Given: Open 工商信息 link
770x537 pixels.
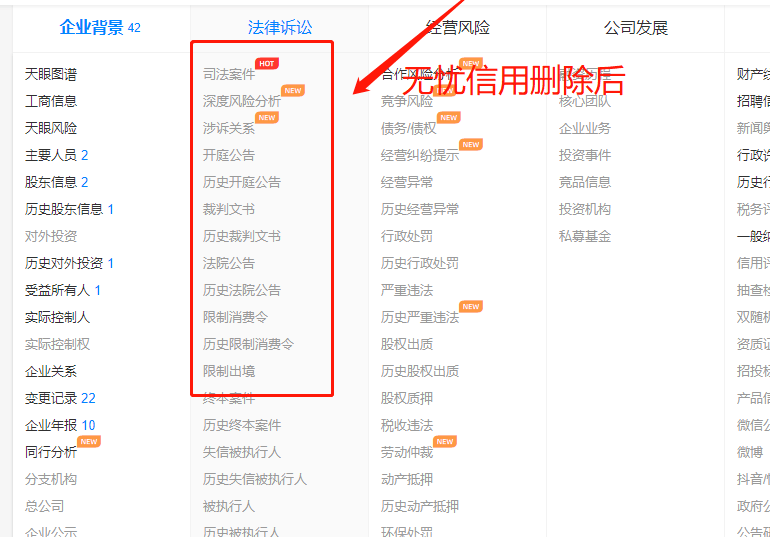Looking at the screenshot, I should click(51, 102).
